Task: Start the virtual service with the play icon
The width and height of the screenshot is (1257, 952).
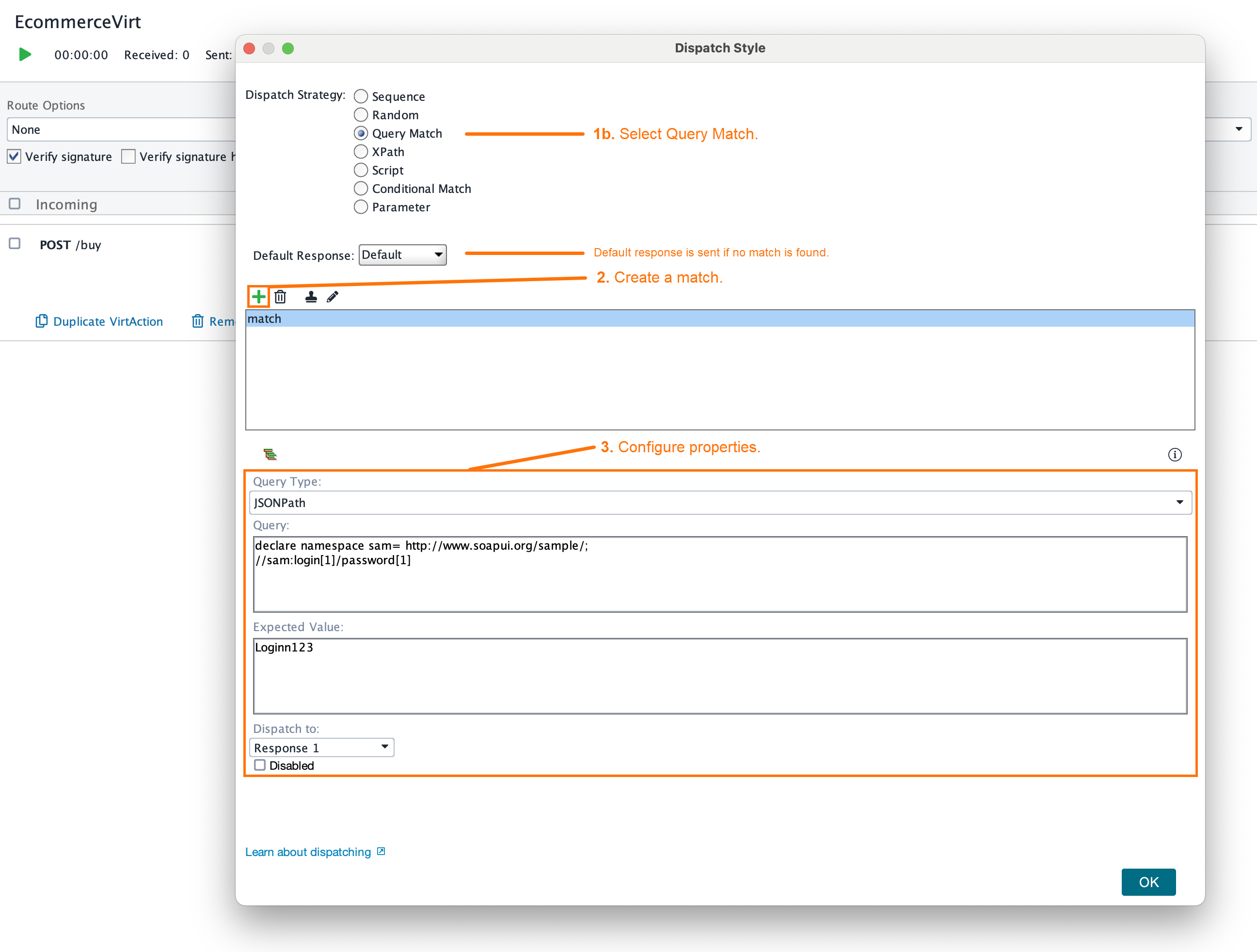Action: (x=24, y=54)
